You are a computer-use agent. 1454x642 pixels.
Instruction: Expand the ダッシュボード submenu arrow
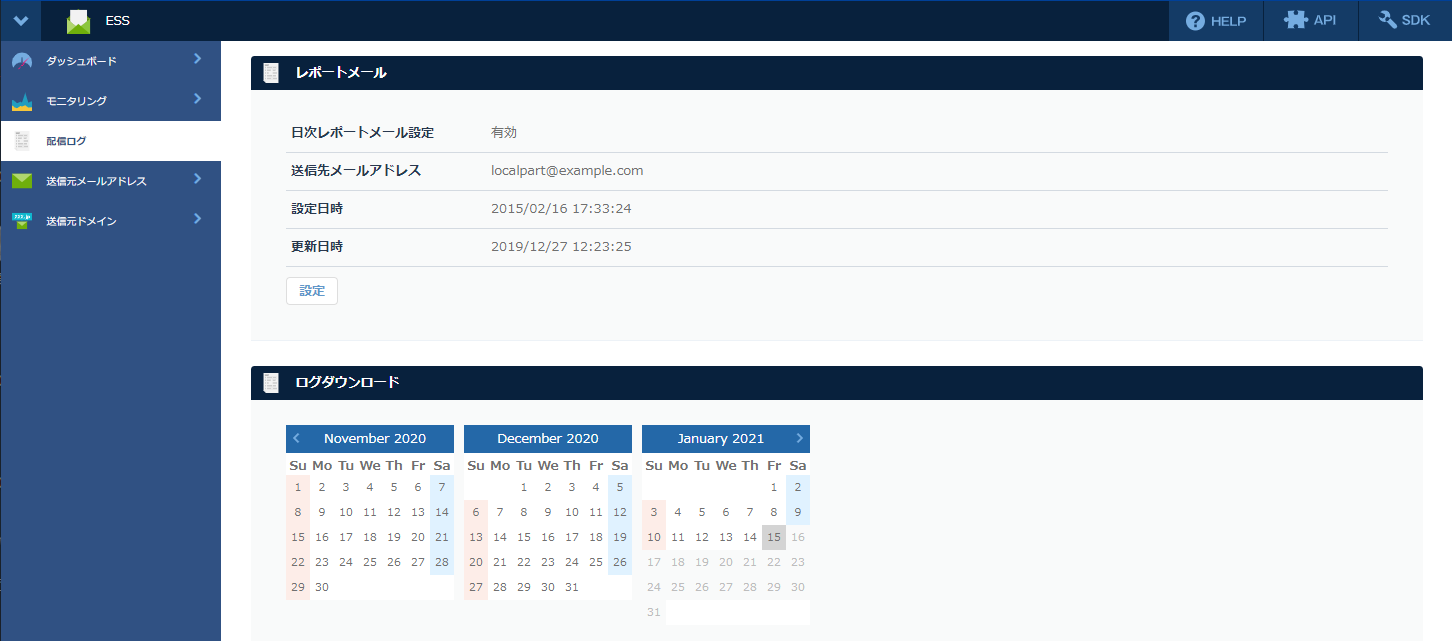tap(198, 59)
